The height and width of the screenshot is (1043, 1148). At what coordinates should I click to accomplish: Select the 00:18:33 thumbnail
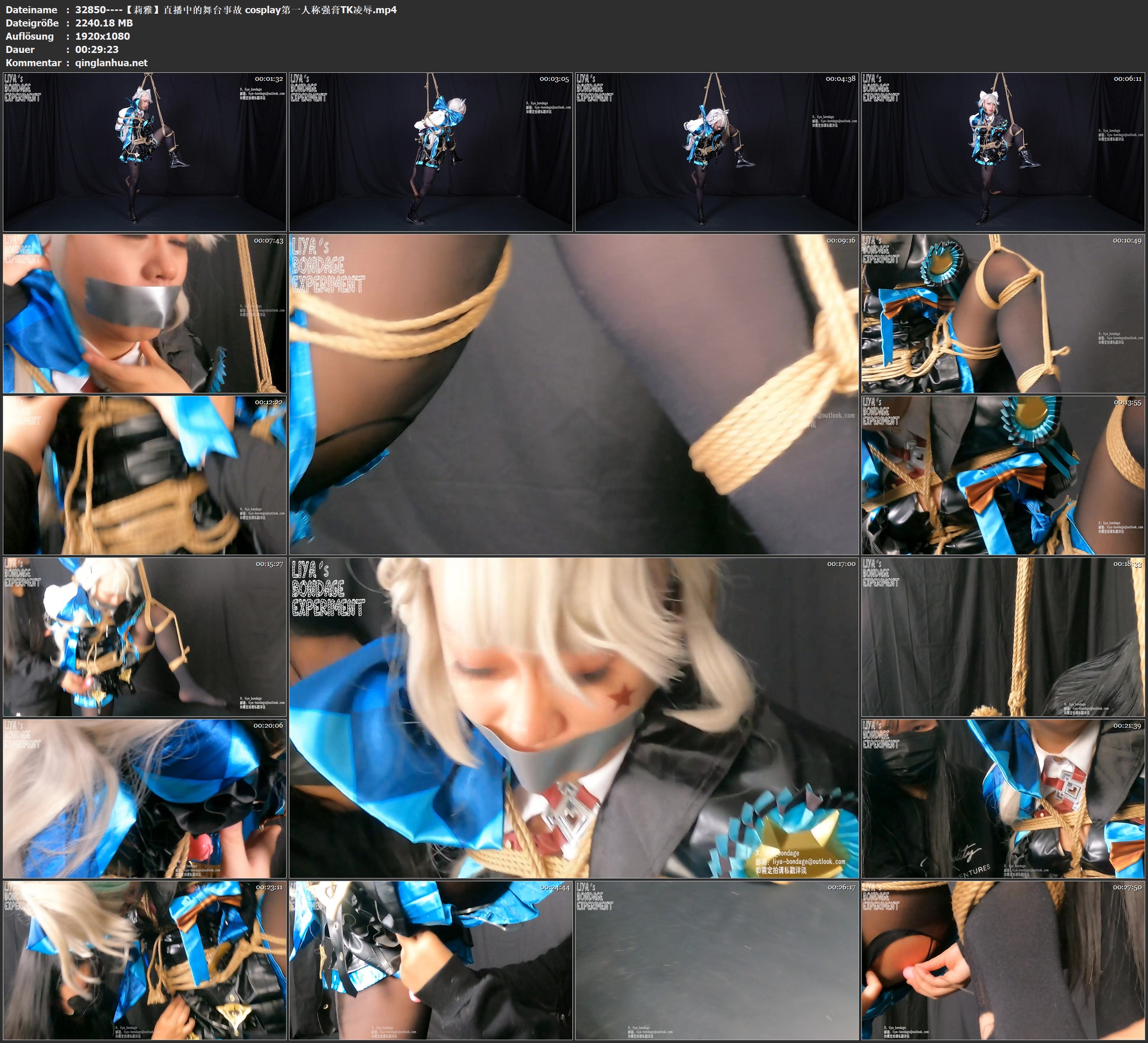click(1003, 636)
